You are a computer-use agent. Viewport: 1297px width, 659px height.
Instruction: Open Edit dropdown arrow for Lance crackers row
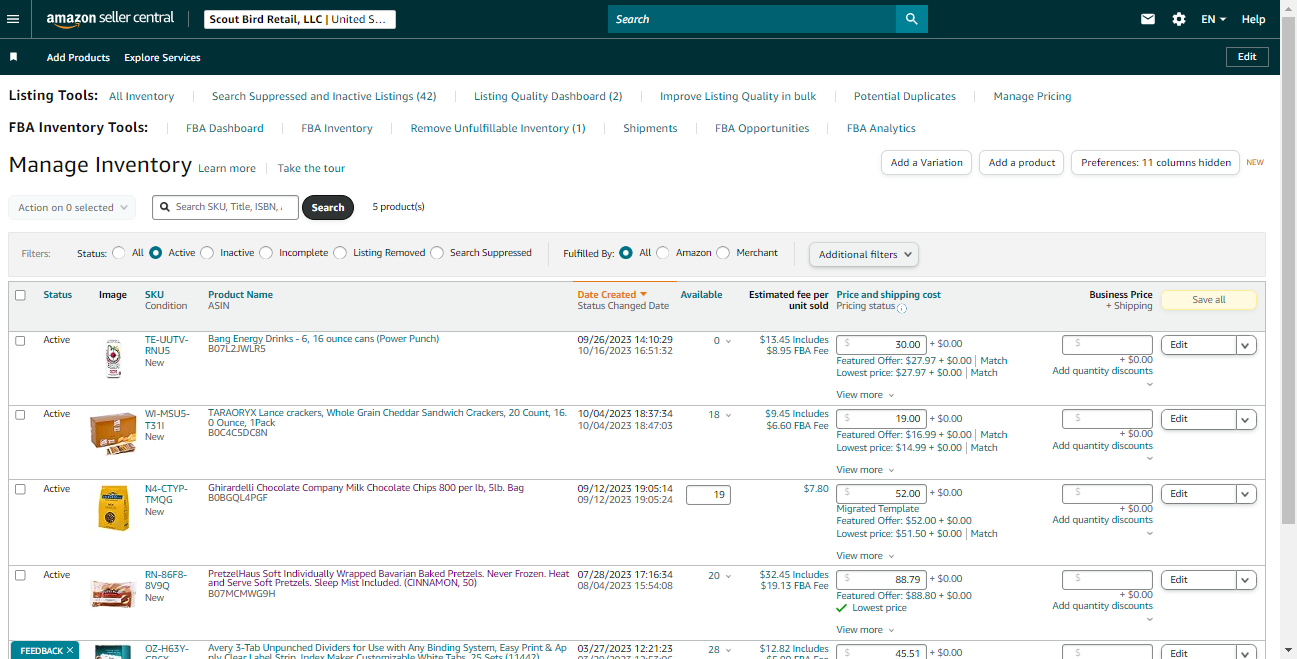[1246, 419]
